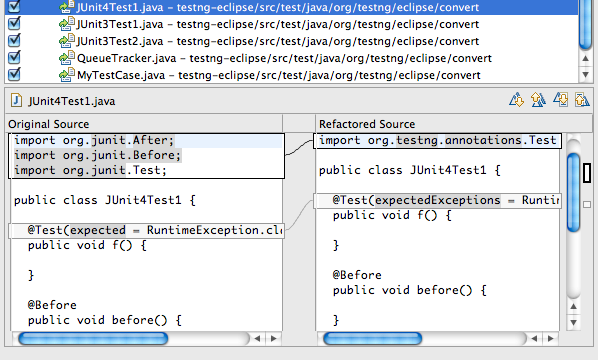598x360 pixels.
Task: Click the gray overview ruler marker for the @Test change
Action: [587, 204]
